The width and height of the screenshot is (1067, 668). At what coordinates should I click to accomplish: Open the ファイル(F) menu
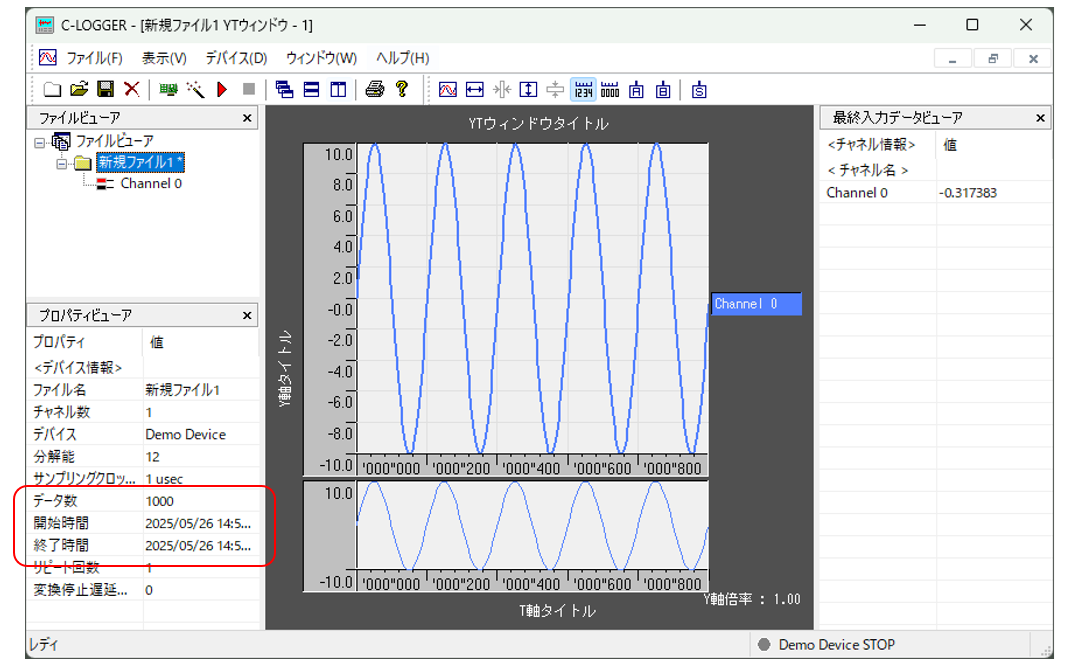pyautogui.click(x=94, y=58)
